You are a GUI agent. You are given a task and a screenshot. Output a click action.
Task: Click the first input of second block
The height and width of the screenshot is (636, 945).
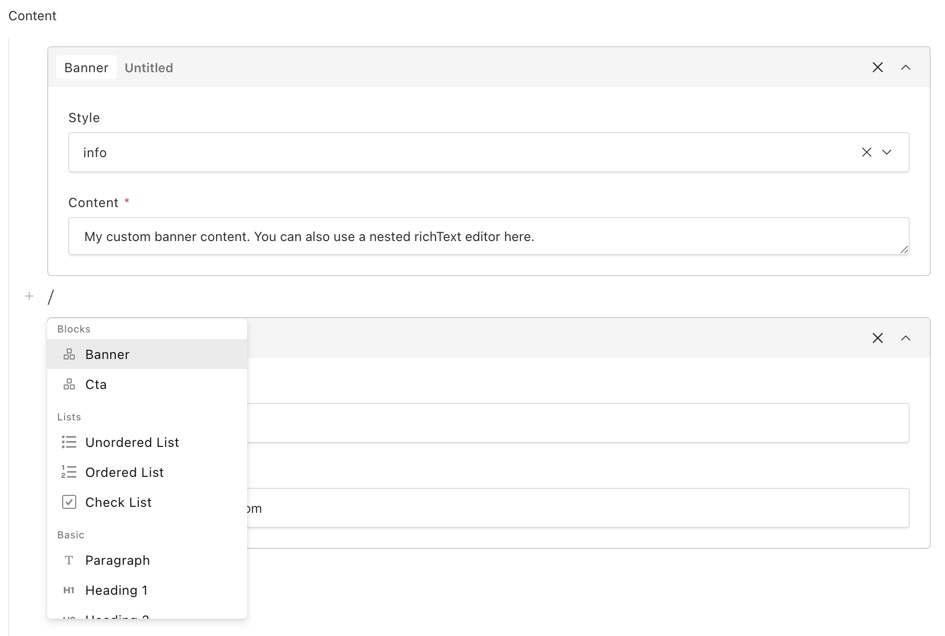pyautogui.click(x=580, y=423)
